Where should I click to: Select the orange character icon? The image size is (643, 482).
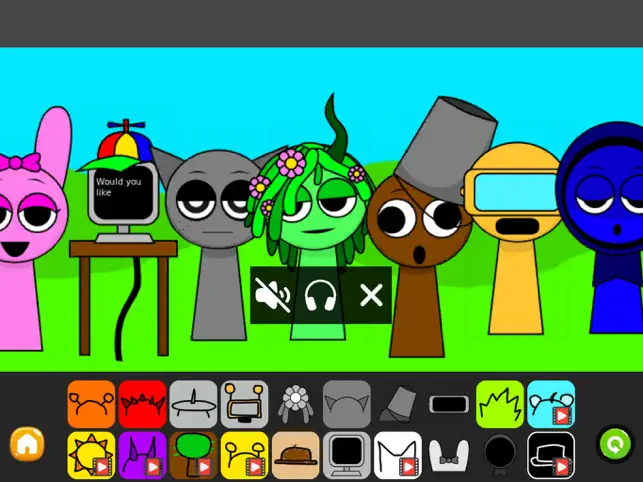tap(91, 404)
